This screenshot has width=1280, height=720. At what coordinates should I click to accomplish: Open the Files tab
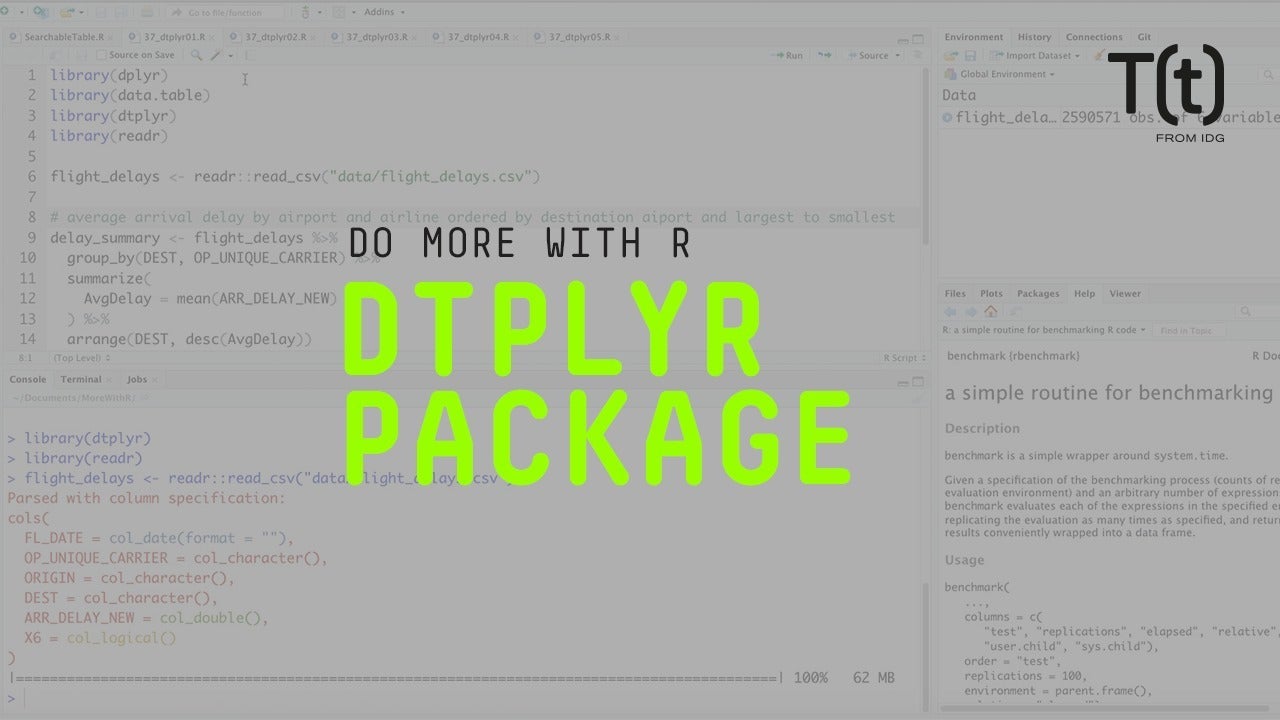955,293
